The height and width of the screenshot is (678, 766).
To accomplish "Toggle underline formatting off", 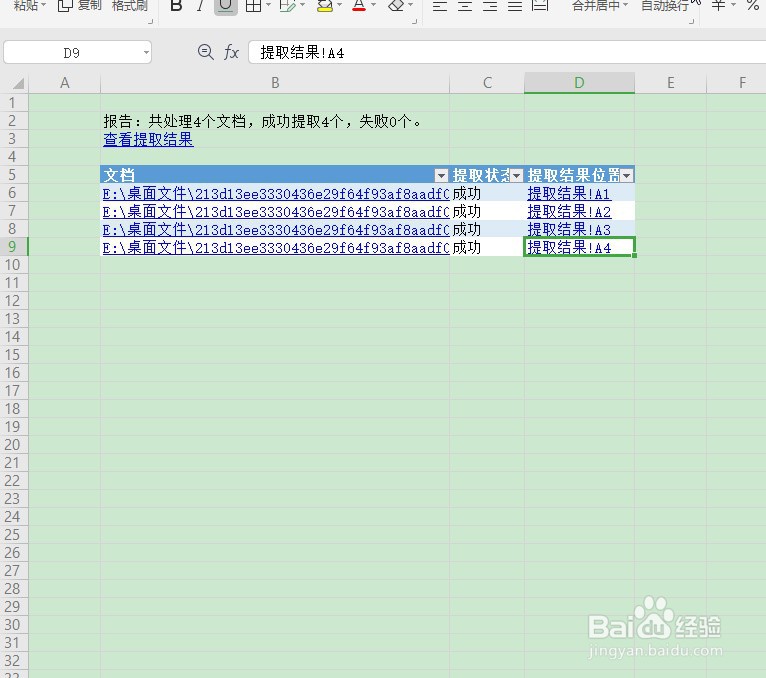I will 226,6.
